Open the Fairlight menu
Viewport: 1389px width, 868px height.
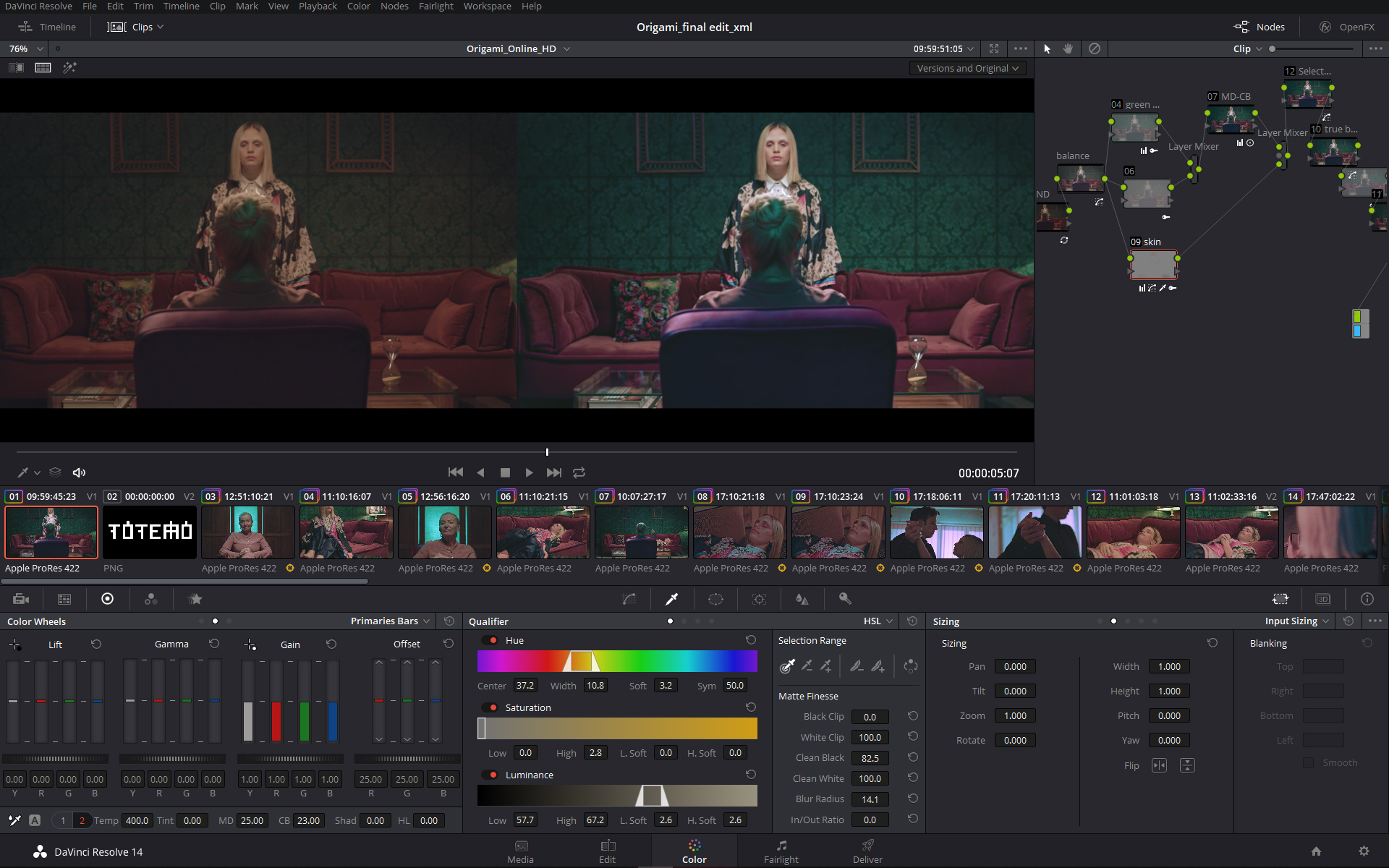coord(436,6)
